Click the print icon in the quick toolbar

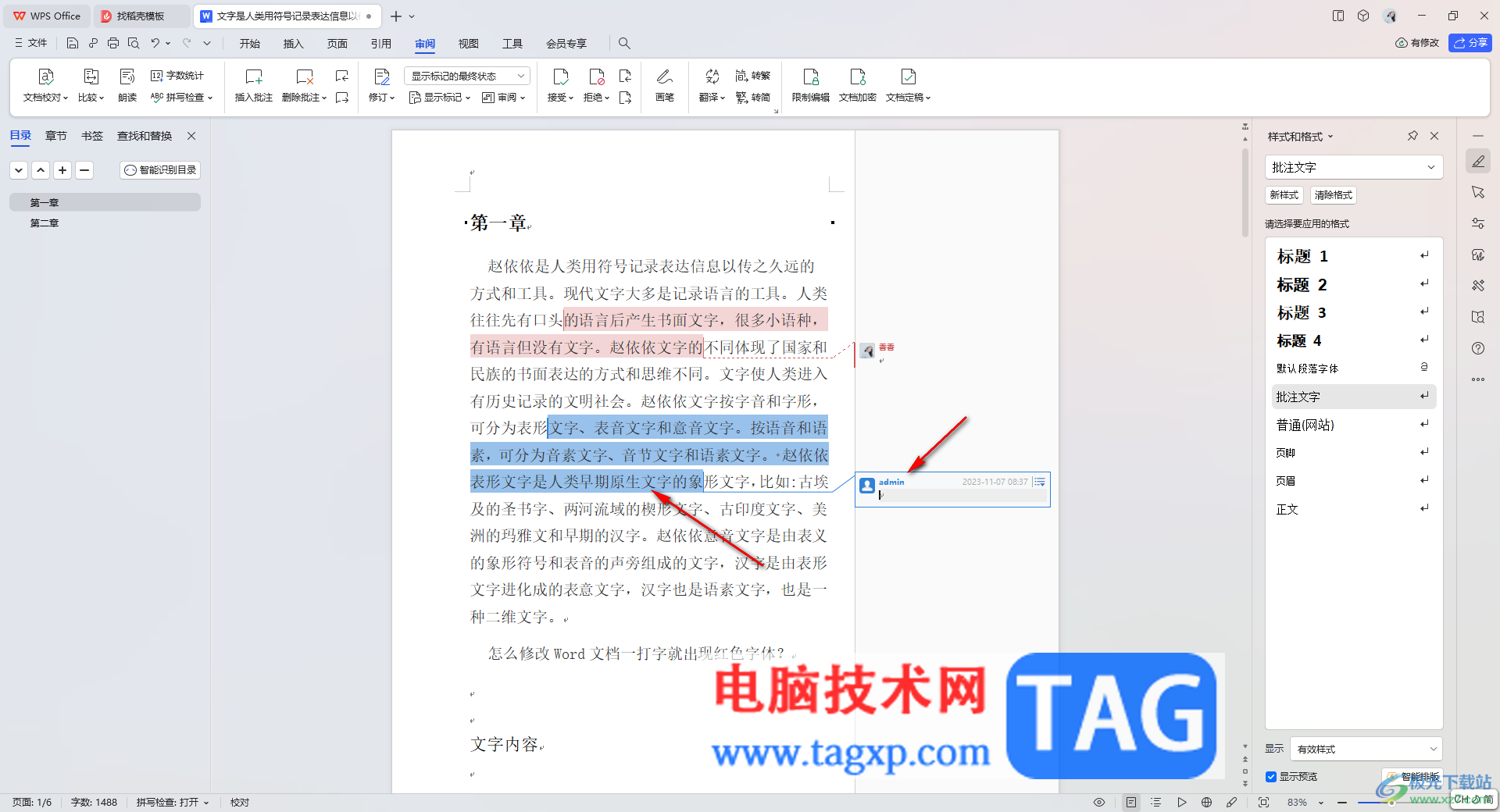tap(113, 43)
